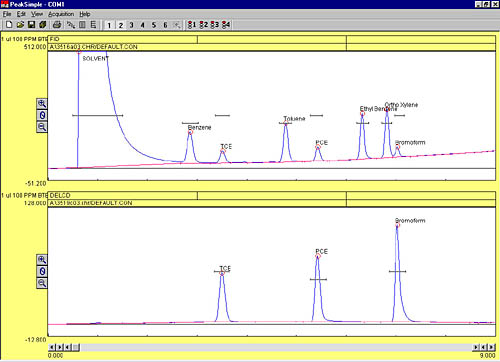Click the horizontal time scrollbar track
The image size is (500, 362).
pyautogui.click(x=276, y=347)
